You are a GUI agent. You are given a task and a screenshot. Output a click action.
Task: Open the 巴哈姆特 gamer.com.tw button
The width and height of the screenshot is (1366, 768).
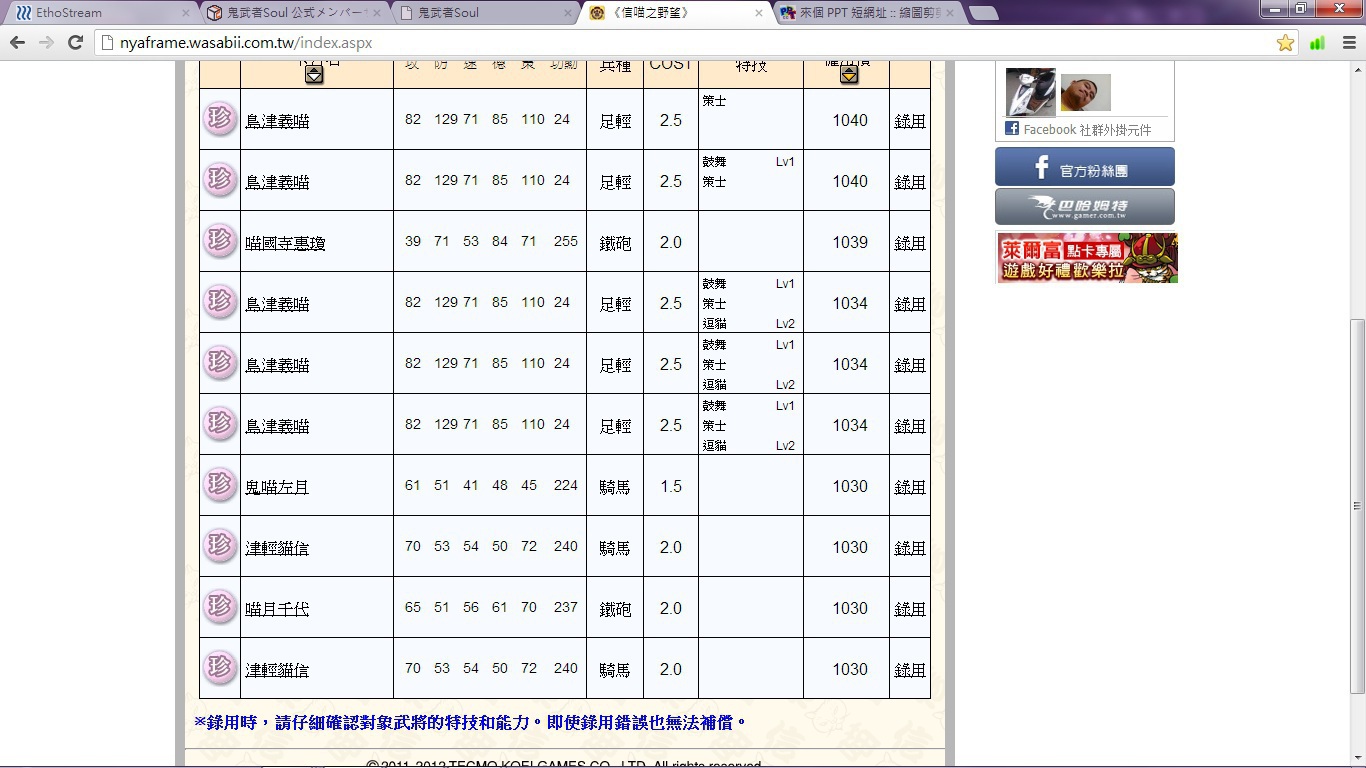pyautogui.click(x=1085, y=207)
